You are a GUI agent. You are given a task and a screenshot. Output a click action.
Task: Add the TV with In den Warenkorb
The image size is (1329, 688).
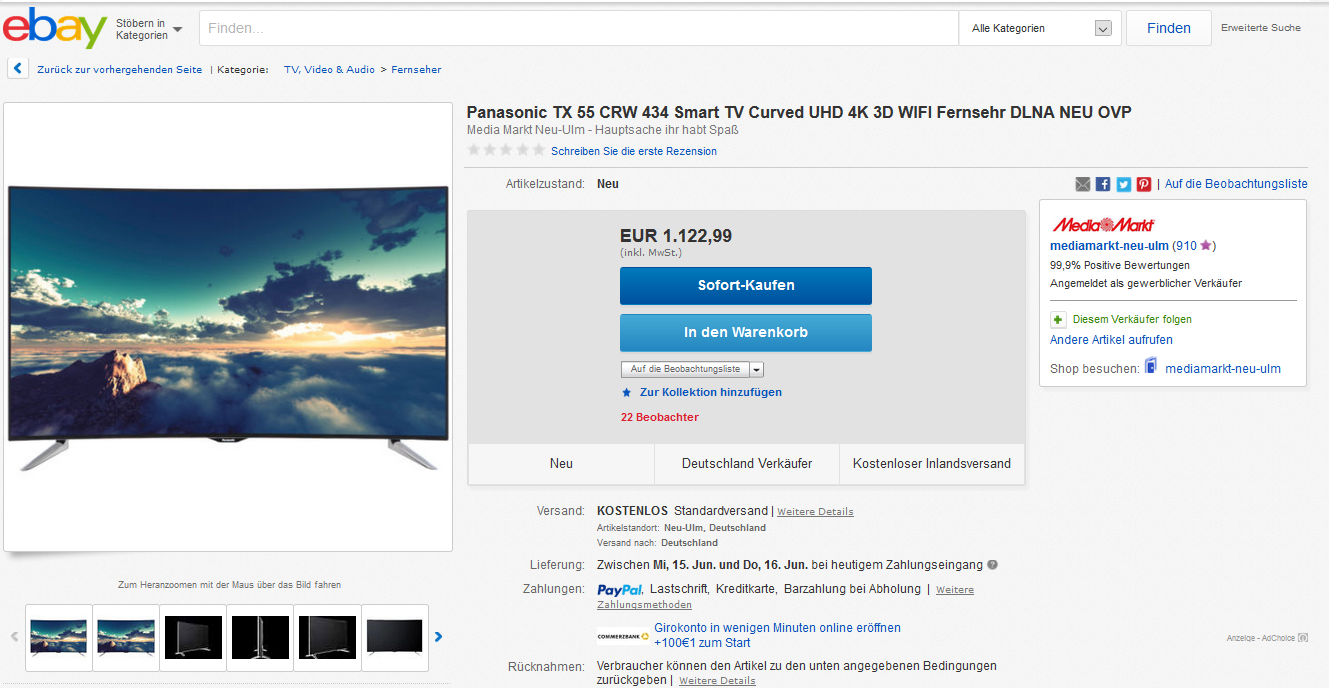click(746, 332)
